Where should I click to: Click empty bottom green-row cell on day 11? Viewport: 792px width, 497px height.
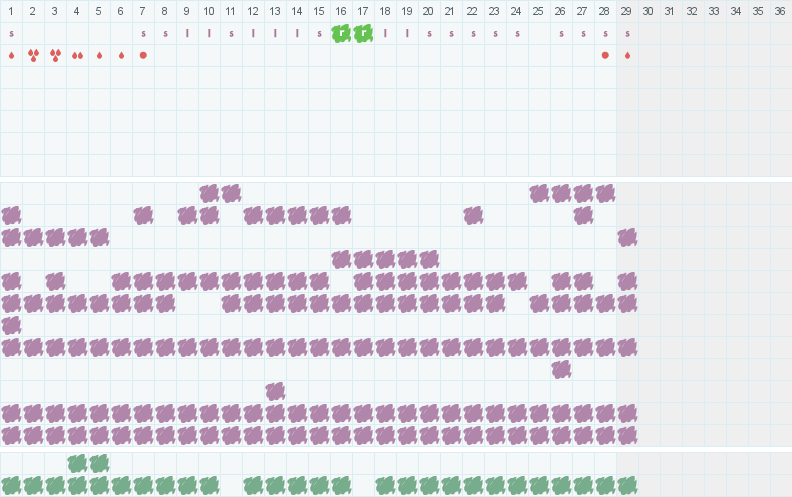pos(231,485)
